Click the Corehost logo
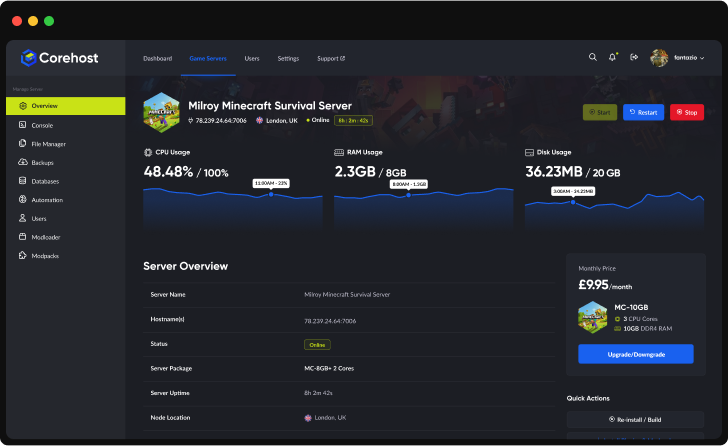The width and height of the screenshot is (728, 446). click(x=59, y=58)
